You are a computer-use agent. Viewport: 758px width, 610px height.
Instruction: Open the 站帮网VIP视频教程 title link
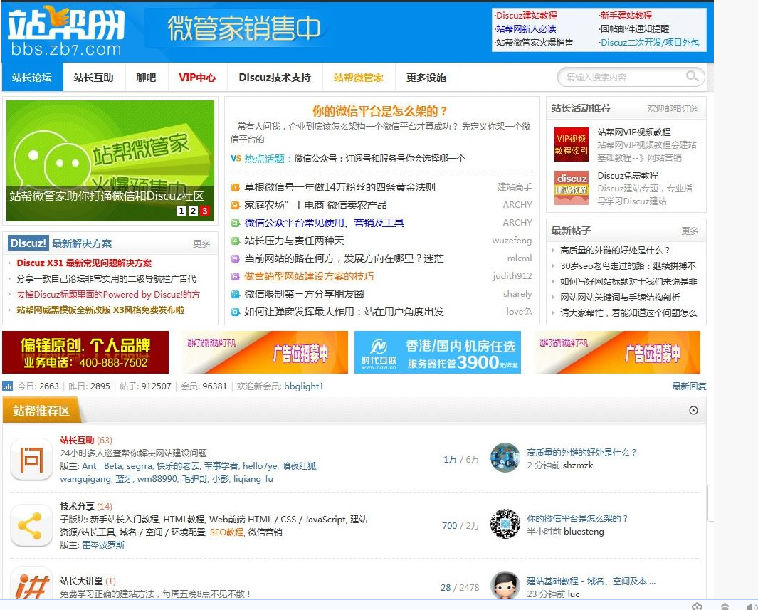point(634,131)
